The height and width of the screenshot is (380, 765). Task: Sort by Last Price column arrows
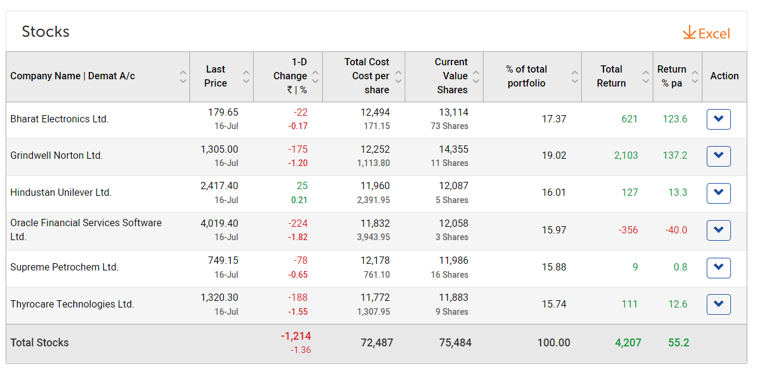coord(246,76)
